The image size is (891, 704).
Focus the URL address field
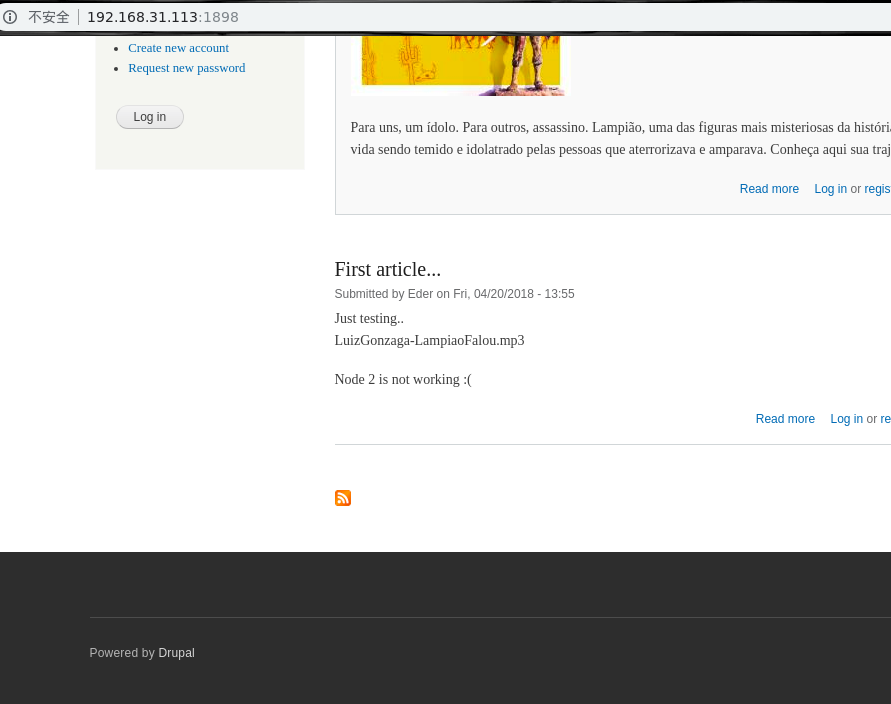(x=400, y=17)
